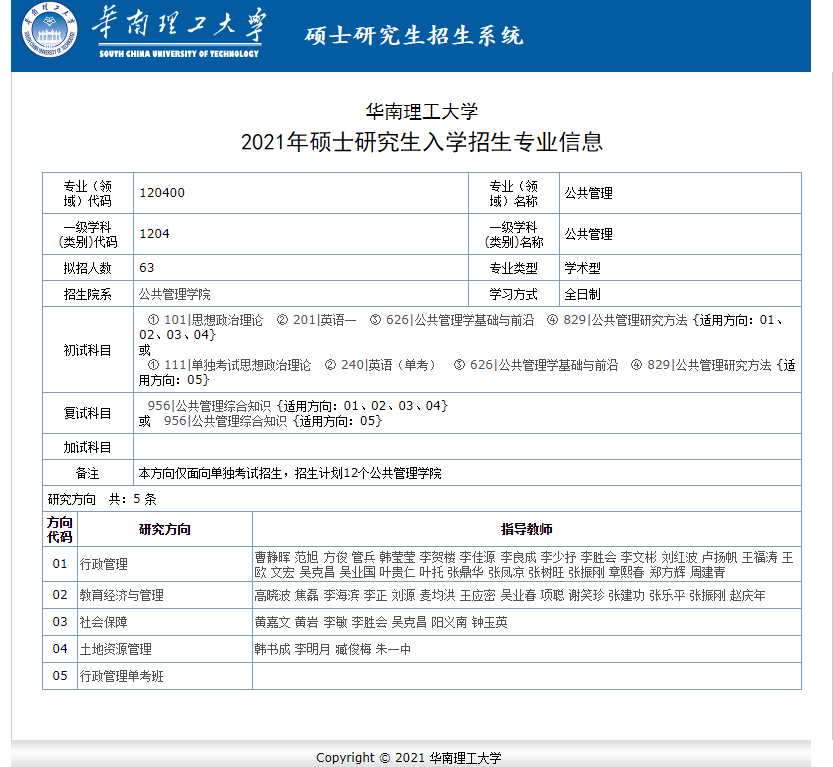The width and height of the screenshot is (833, 767).
Task: Click the 一级学科(类别)名称 label cell
Action: [514, 234]
